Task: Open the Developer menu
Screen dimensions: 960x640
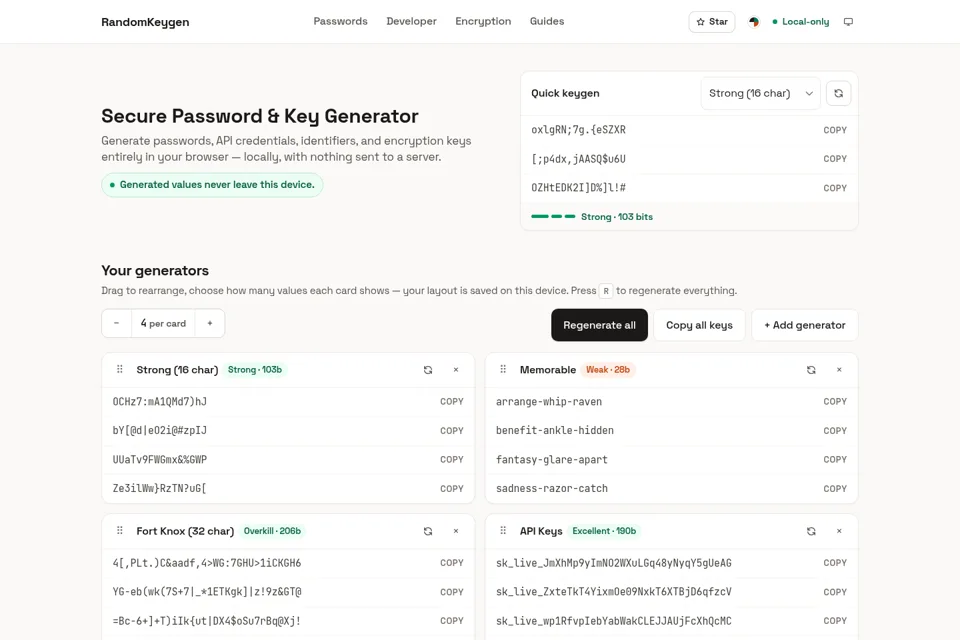Action: point(411,21)
